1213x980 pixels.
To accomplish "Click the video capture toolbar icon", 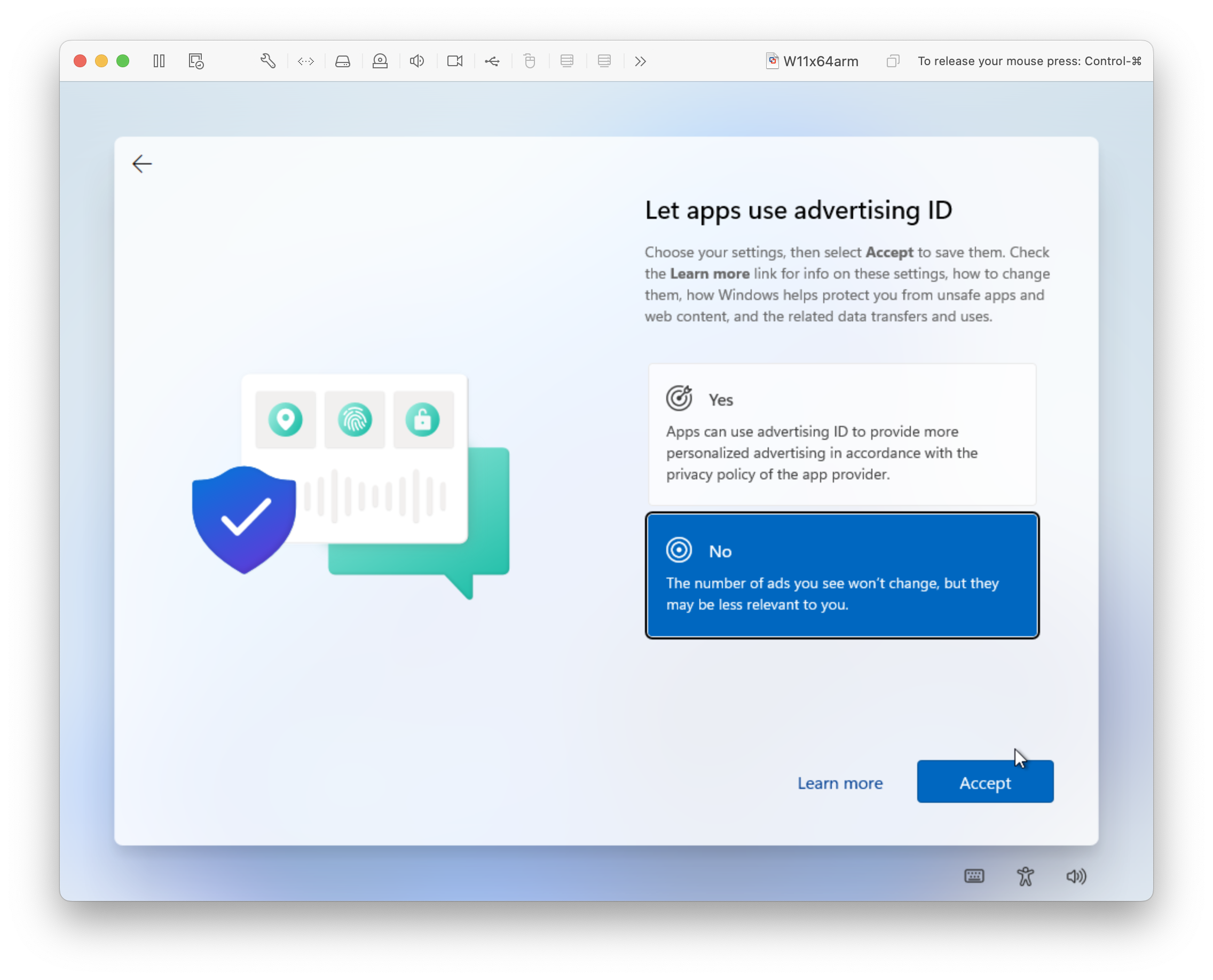I will click(x=454, y=61).
